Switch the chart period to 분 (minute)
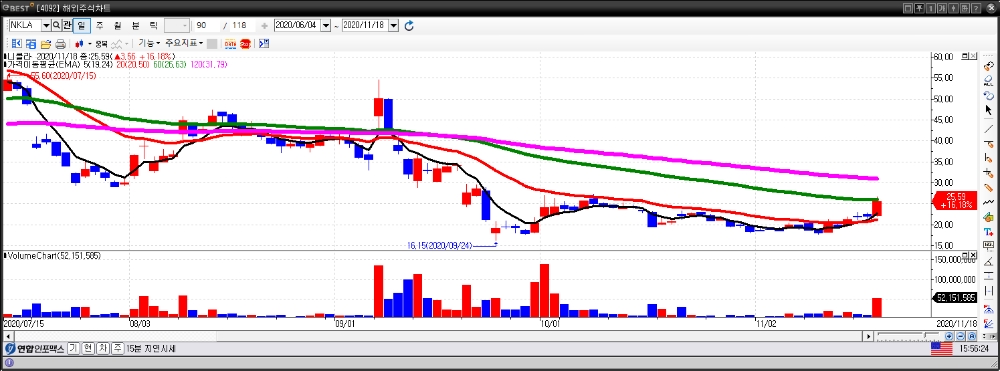The width and height of the screenshot is (1000, 371). 135,25
